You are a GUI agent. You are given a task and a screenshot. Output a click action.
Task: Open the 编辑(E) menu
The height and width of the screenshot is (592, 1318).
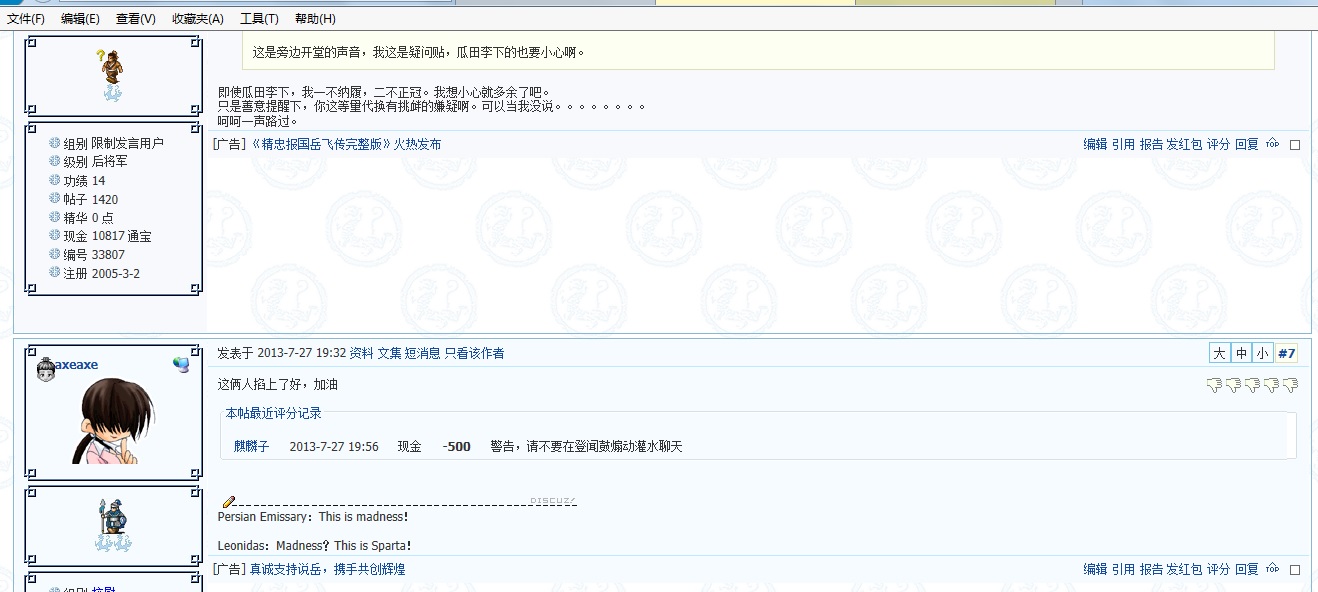coord(80,19)
